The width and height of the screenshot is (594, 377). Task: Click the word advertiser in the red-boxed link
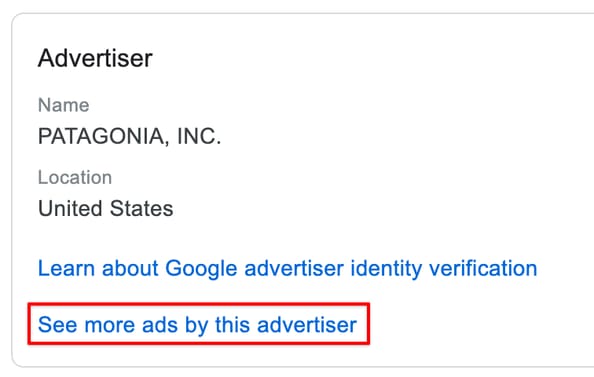307,325
